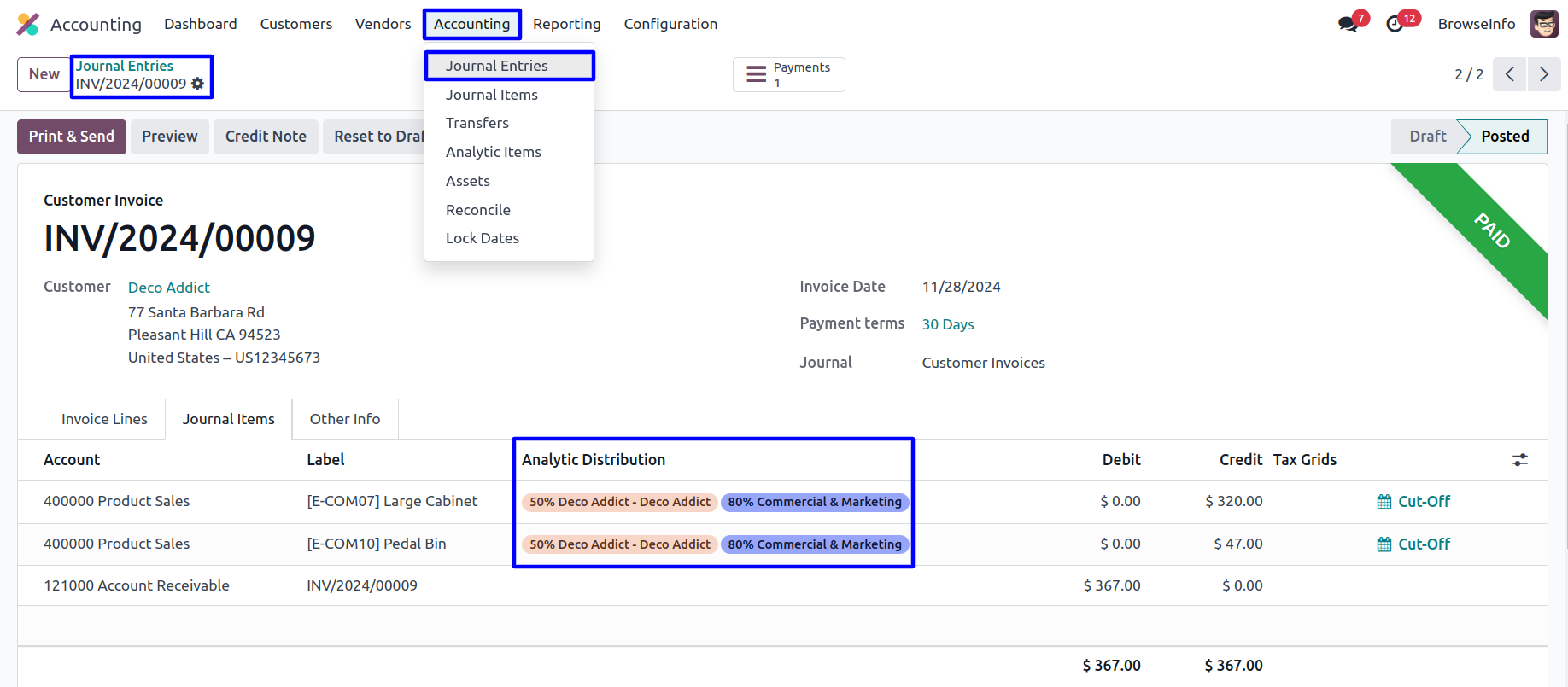Screen dimensions: 1568x687
Task: Switch to the Invoice Lines tab
Action: pos(104,419)
